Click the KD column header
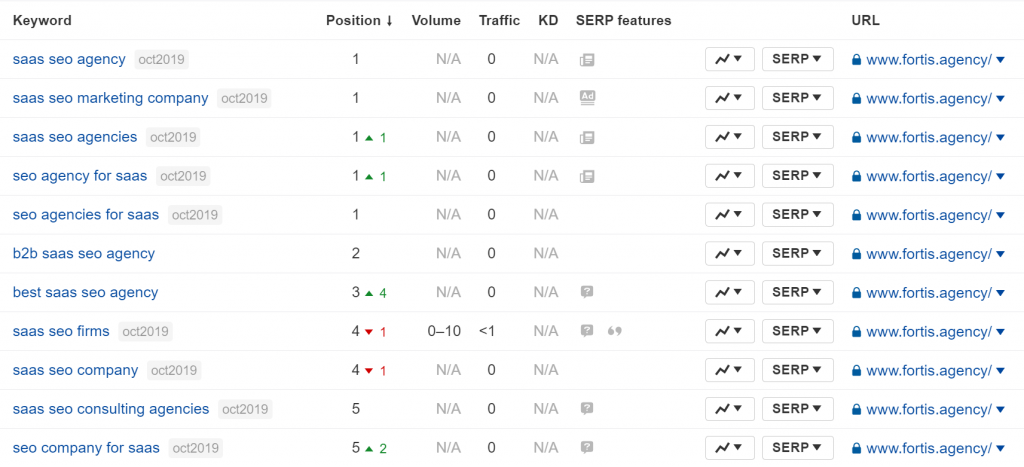1024x467 pixels. [x=548, y=20]
